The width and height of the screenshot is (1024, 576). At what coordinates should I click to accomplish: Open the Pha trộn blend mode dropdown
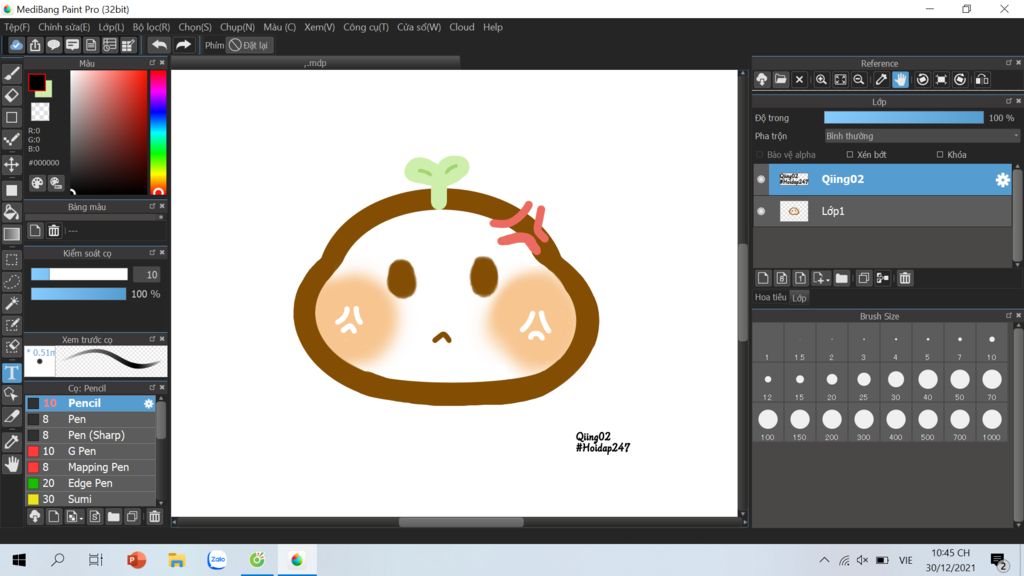coord(921,136)
